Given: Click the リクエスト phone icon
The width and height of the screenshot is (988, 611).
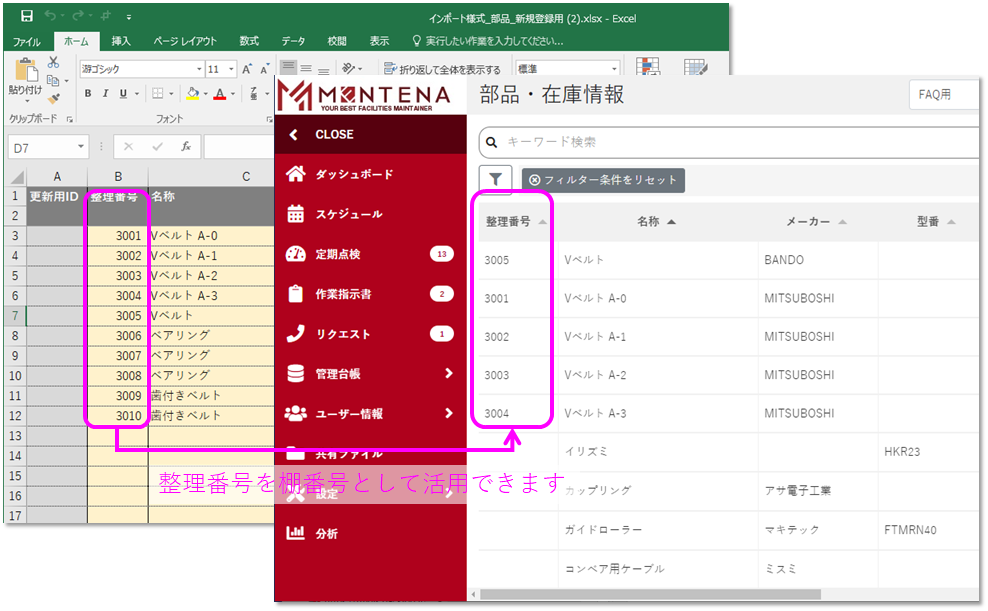Looking at the screenshot, I should (x=295, y=334).
